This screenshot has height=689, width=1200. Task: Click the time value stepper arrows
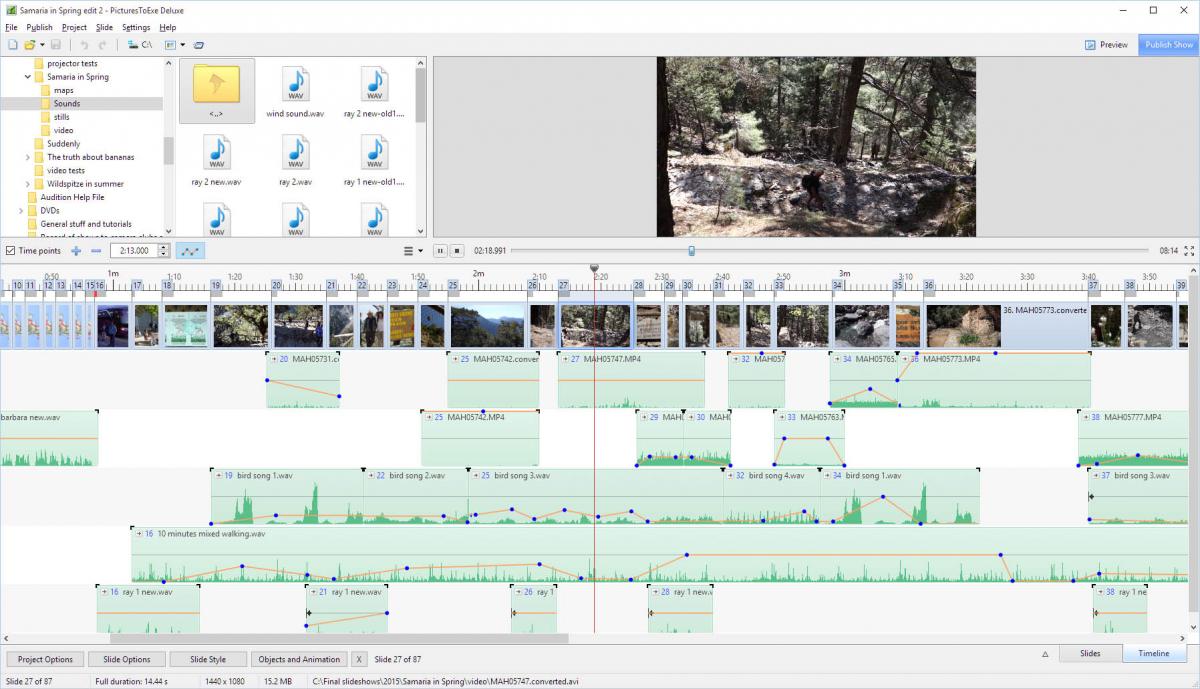[164, 251]
